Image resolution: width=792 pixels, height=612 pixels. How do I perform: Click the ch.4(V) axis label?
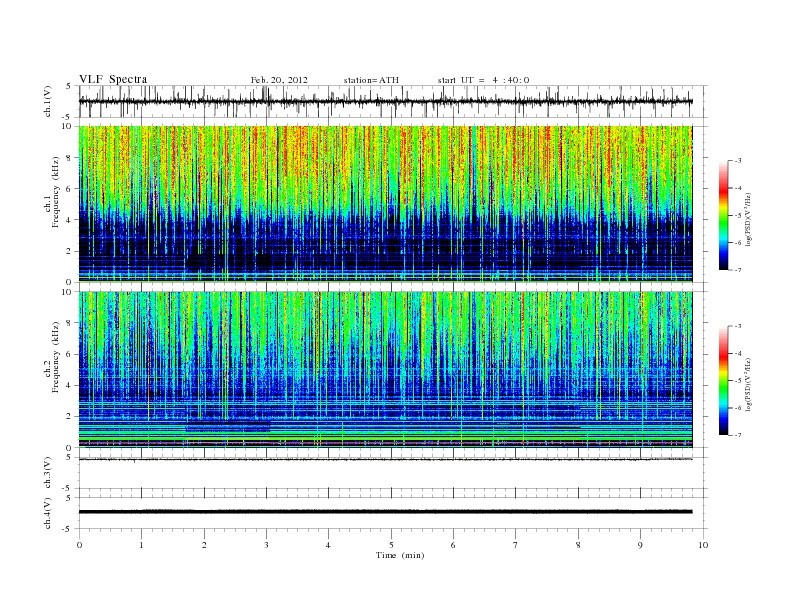[x=48, y=513]
